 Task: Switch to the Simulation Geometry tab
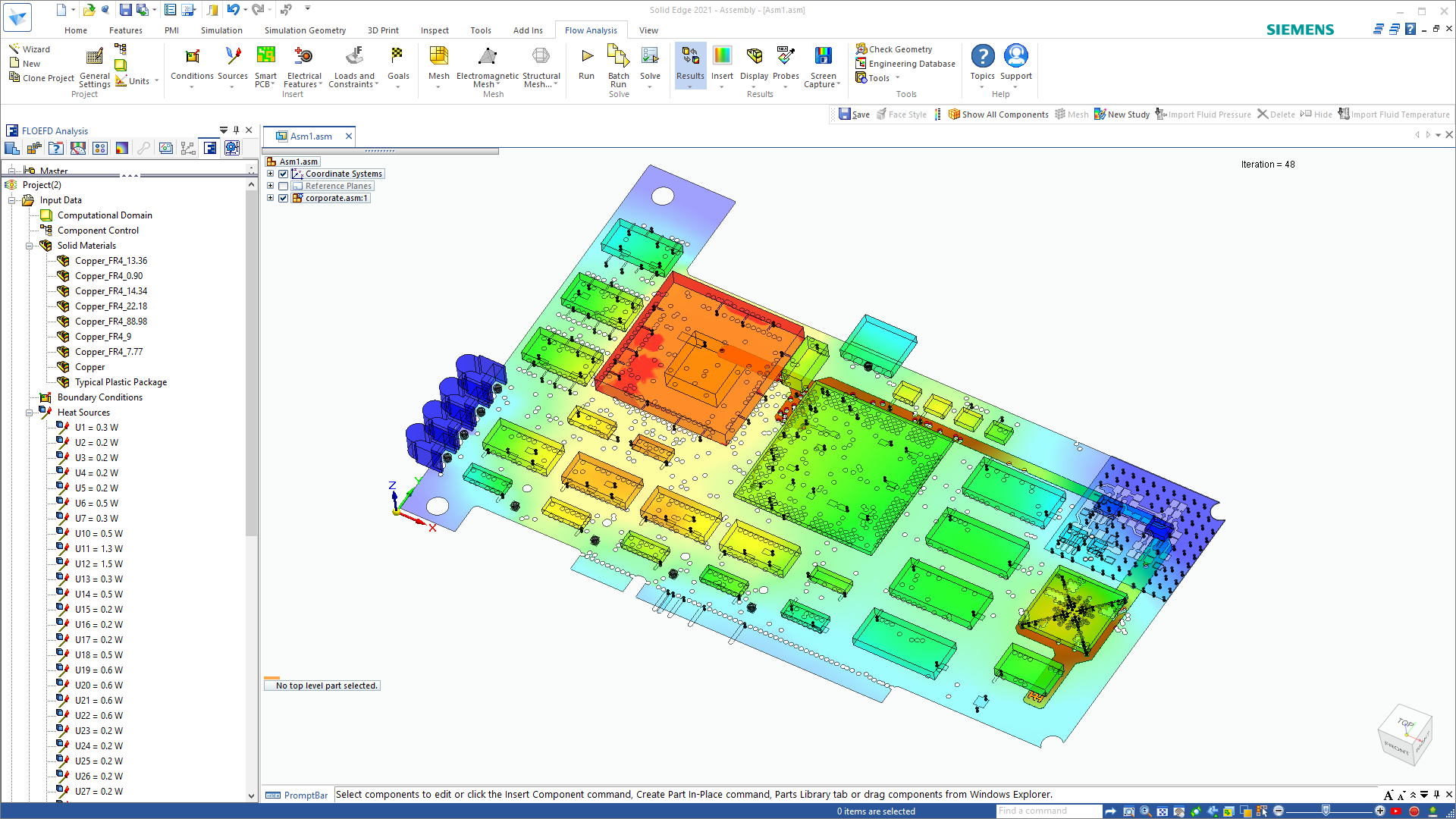tap(305, 30)
